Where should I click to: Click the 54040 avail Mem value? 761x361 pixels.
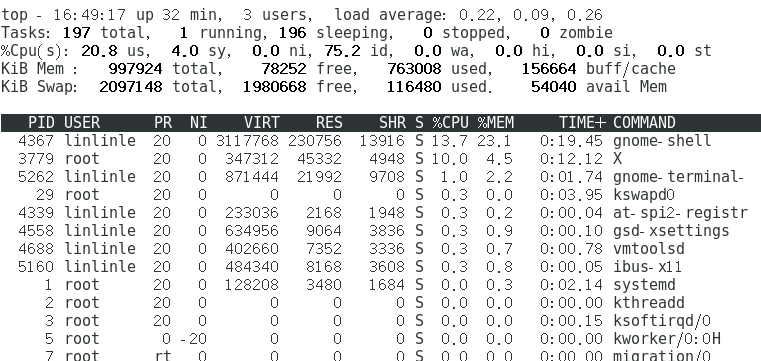point(554,87)
